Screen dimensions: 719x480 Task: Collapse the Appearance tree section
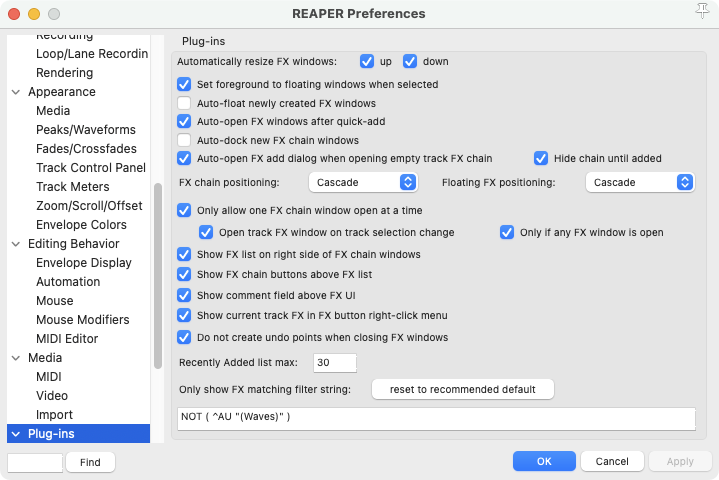pyautogui.click(x=16, y=92)
